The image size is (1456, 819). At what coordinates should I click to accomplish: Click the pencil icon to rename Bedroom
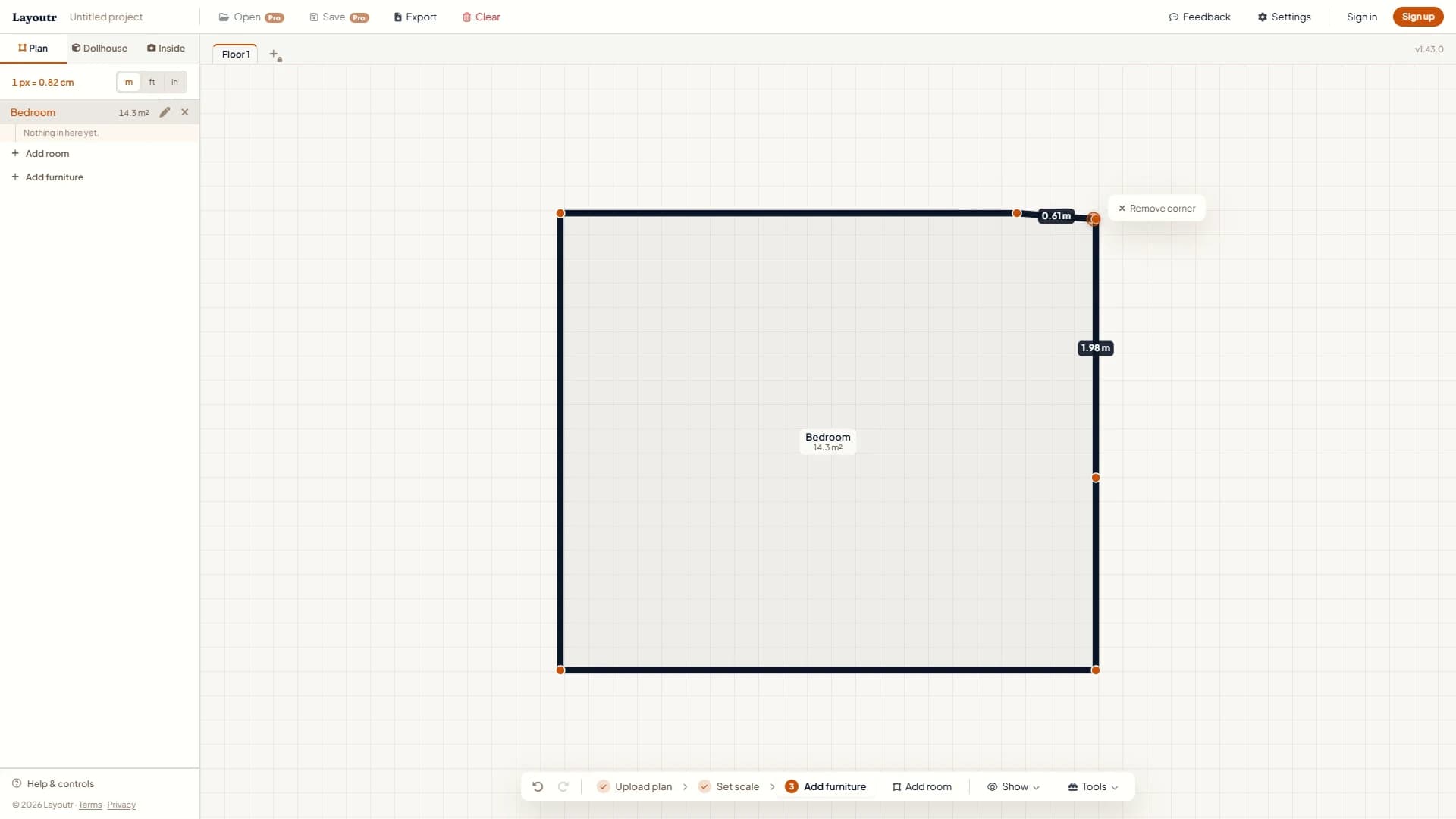(x=165, y=112)
